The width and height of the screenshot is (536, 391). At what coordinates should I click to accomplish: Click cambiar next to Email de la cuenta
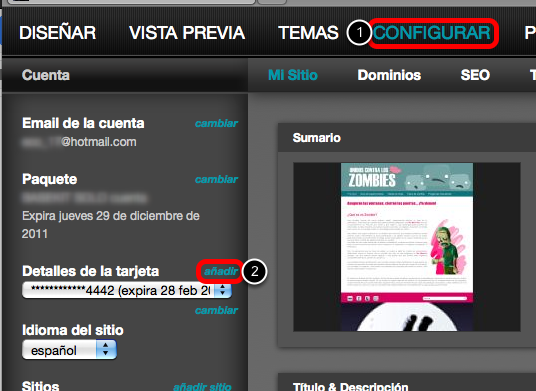(216, 123)
